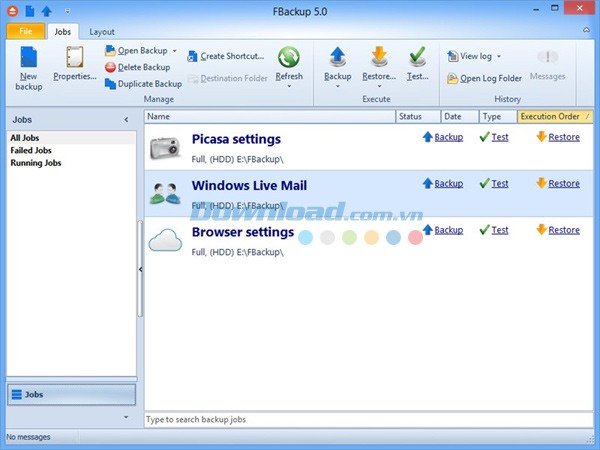Click the New backup icon
The image size is (600, 450).
click(29, 57)
